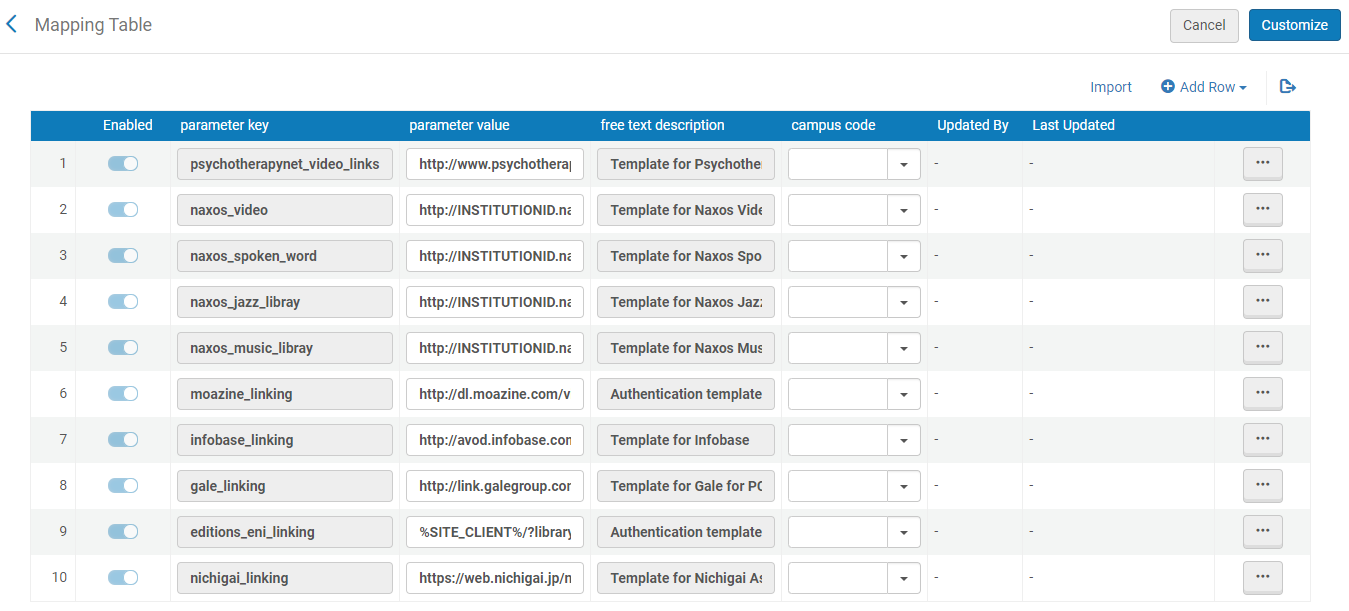Open campus code dropdown for naxos_music_libray

pyautogui.click(x=903, y=348)
